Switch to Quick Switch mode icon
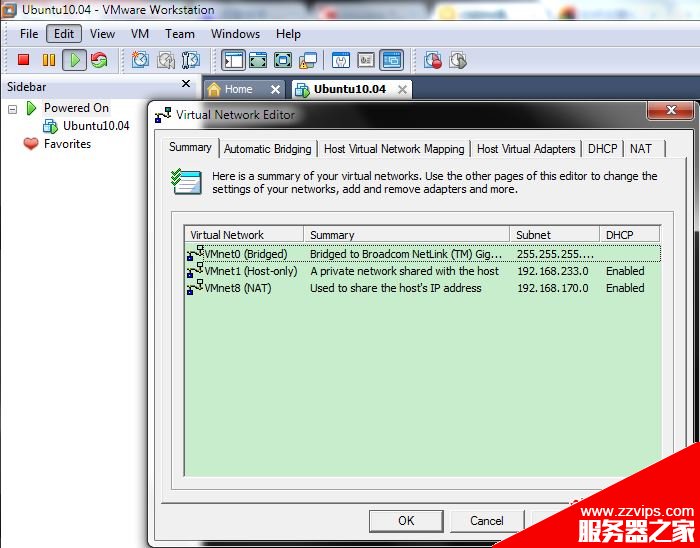The image size is (700, 548). [x=258, y=60]
